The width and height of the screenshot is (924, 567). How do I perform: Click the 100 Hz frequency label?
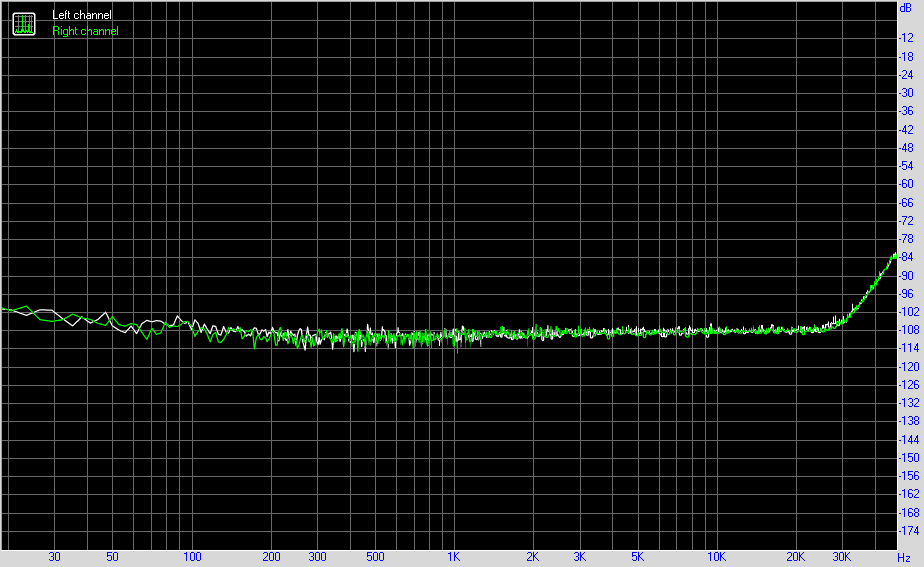(x=192, y=557)
